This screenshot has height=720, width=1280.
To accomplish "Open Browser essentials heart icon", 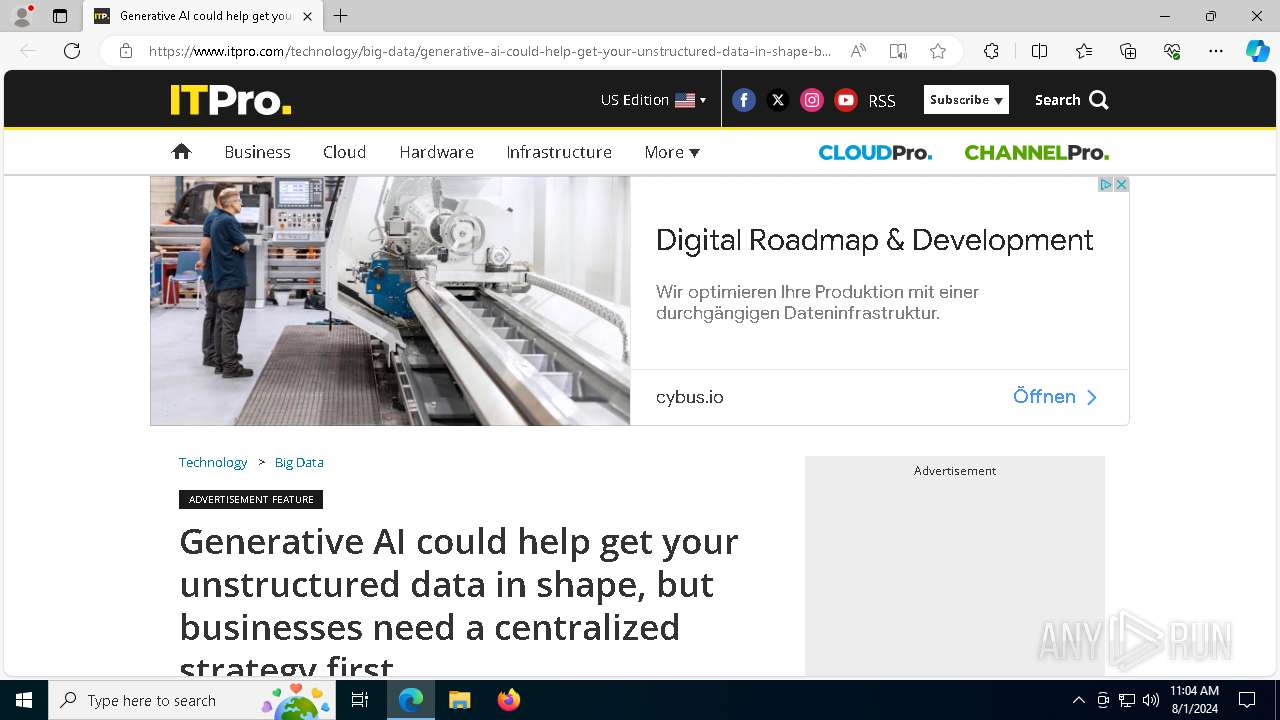I will pyautogui.click(x=1172, y=51).
